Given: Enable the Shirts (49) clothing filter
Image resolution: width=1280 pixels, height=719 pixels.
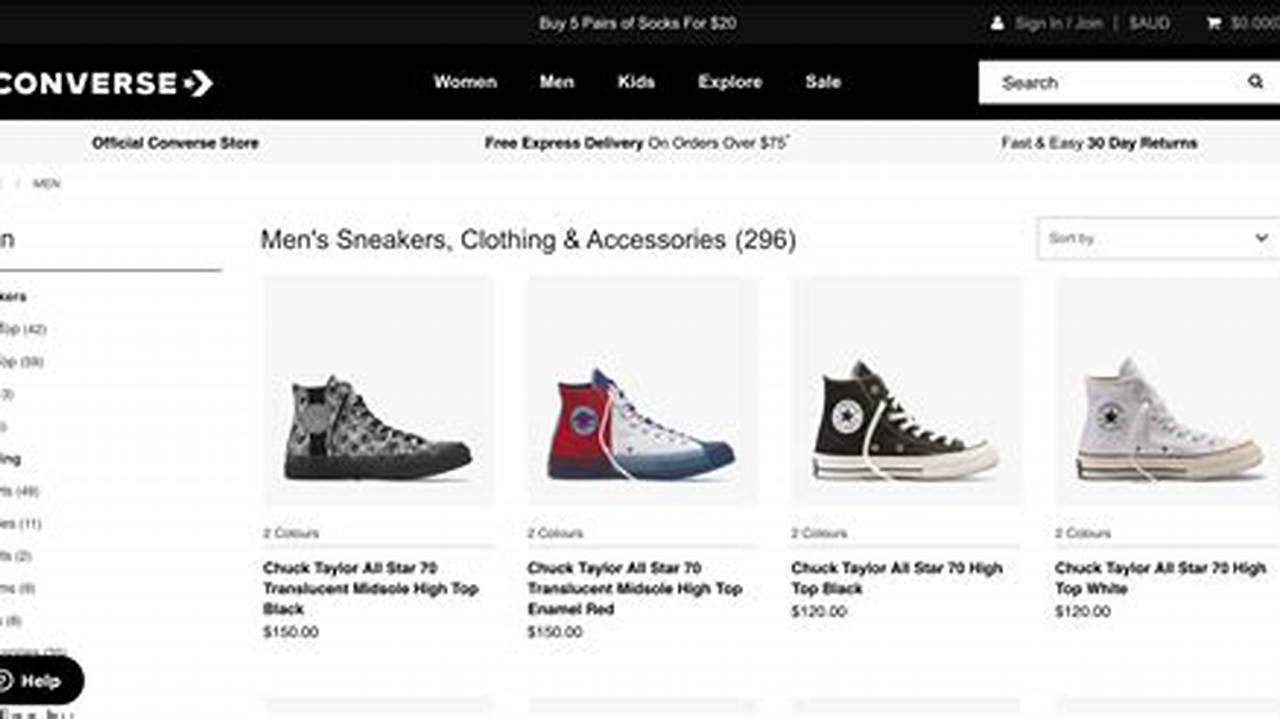Looking at the screenshot, I should [x=20, y=490].
